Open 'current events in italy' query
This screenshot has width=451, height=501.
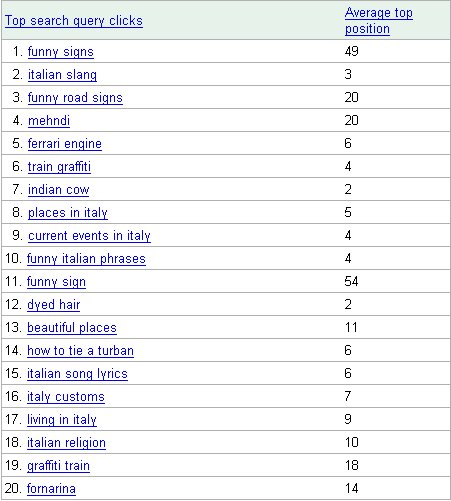pyautogui.click(x=89, y=236)
